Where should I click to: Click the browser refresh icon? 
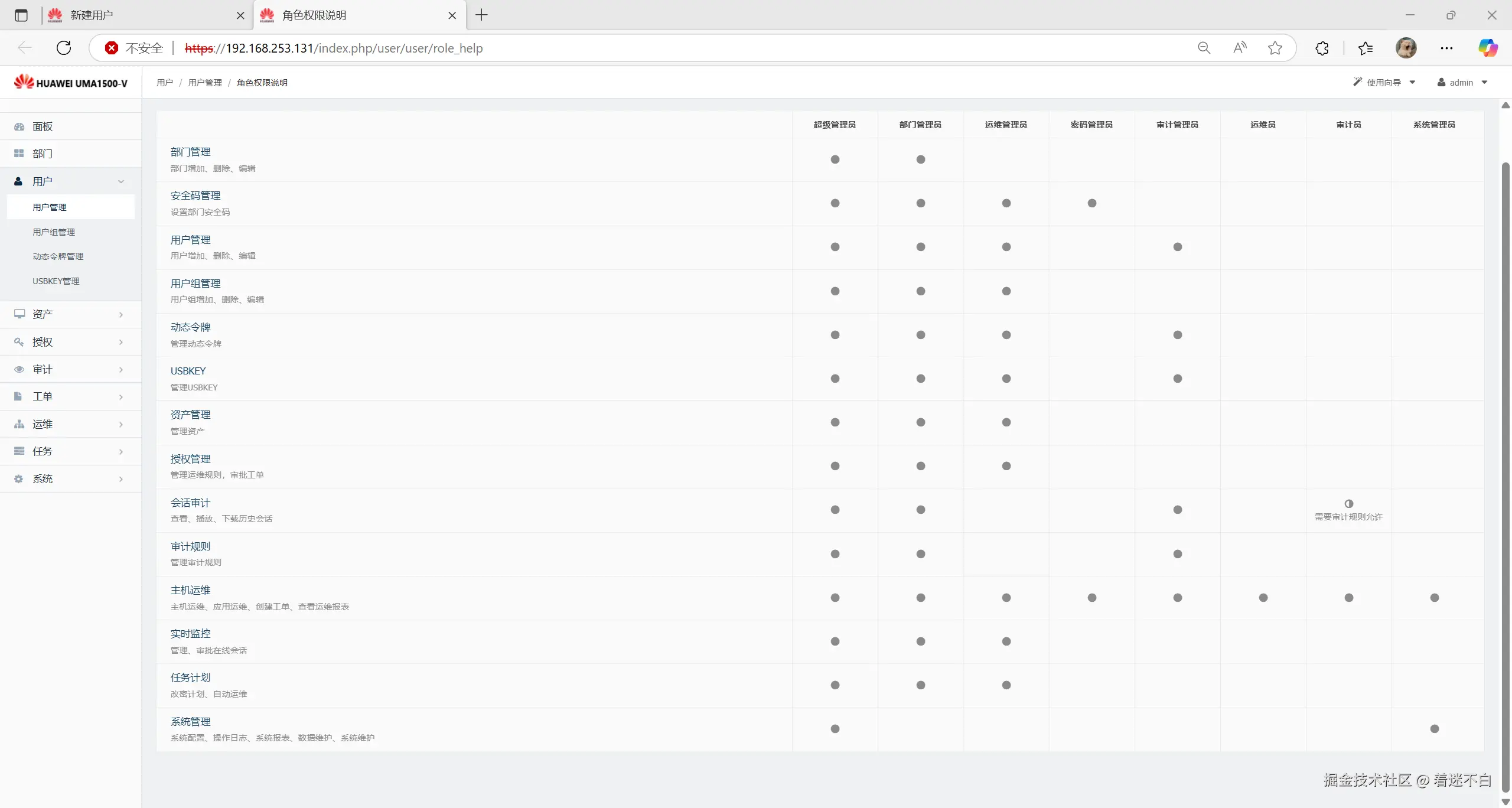(x=64, y=48)
